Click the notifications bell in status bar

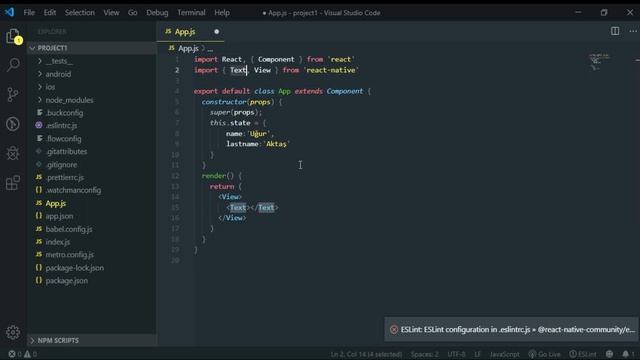(x=627, y=354)
